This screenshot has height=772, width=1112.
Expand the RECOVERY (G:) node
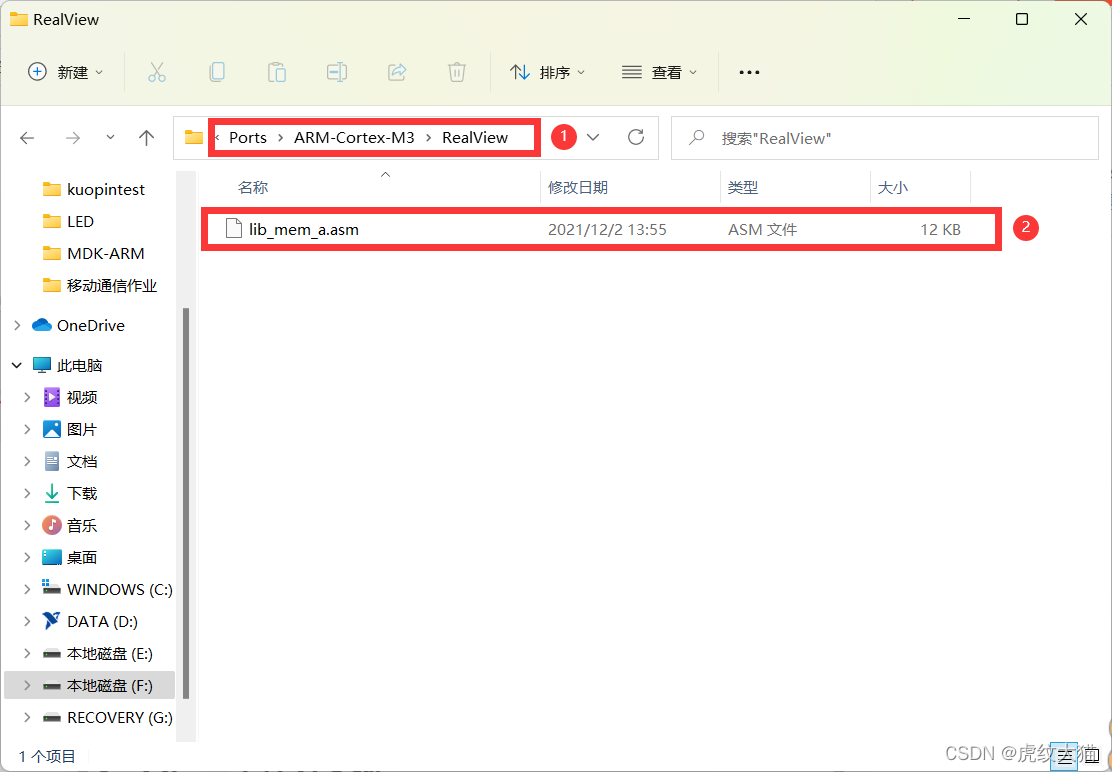point(27,717)
